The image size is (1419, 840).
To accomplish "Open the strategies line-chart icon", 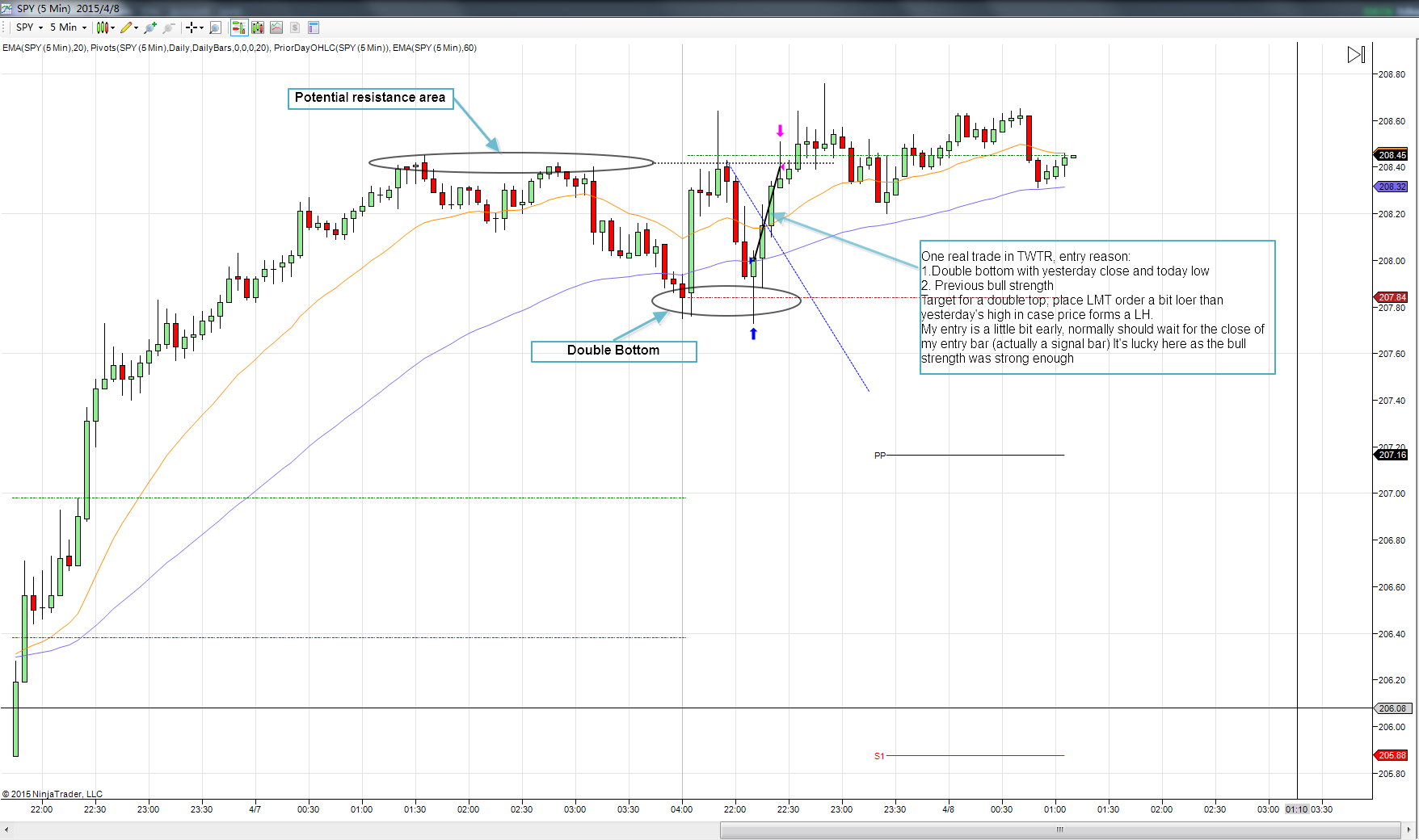I will (276, 27).
